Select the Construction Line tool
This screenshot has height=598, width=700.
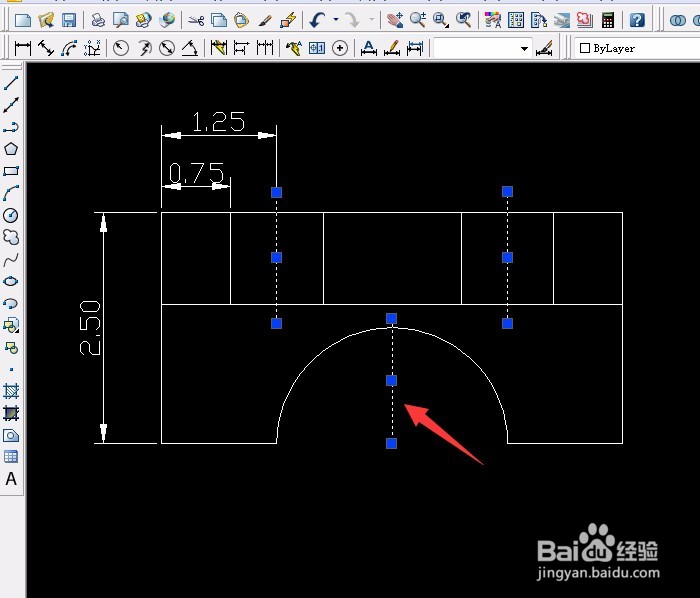(x=11, y=105)
